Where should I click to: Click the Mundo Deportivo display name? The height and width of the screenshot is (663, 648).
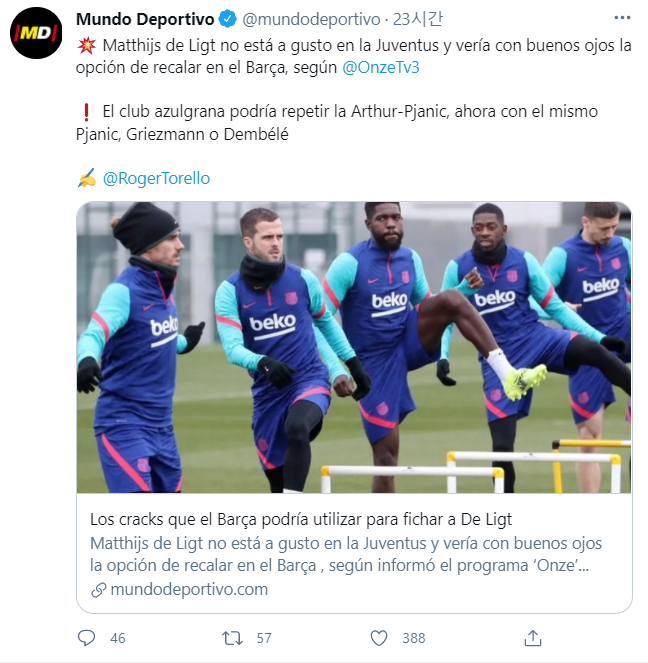click(145, 19)
